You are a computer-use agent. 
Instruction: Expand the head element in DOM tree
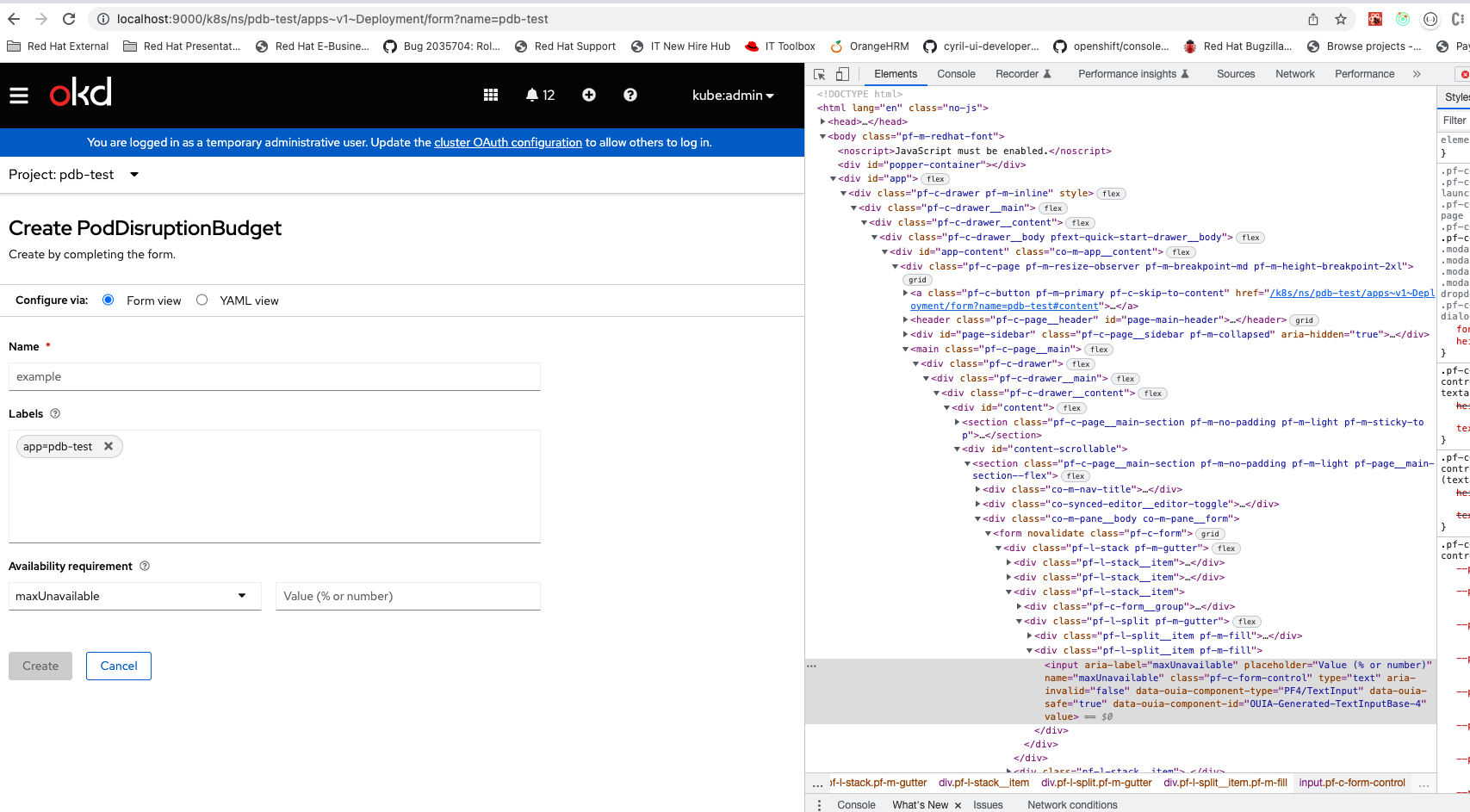click(823, 122)
